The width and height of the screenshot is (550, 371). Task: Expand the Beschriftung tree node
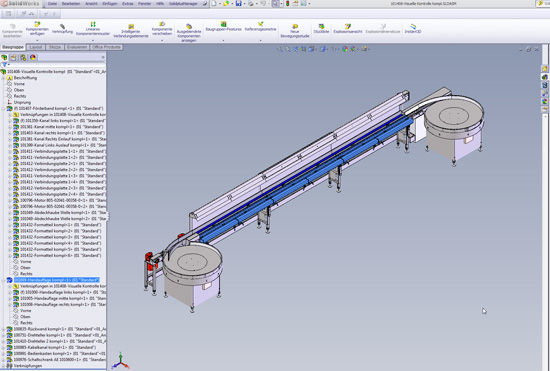point(4,78)
